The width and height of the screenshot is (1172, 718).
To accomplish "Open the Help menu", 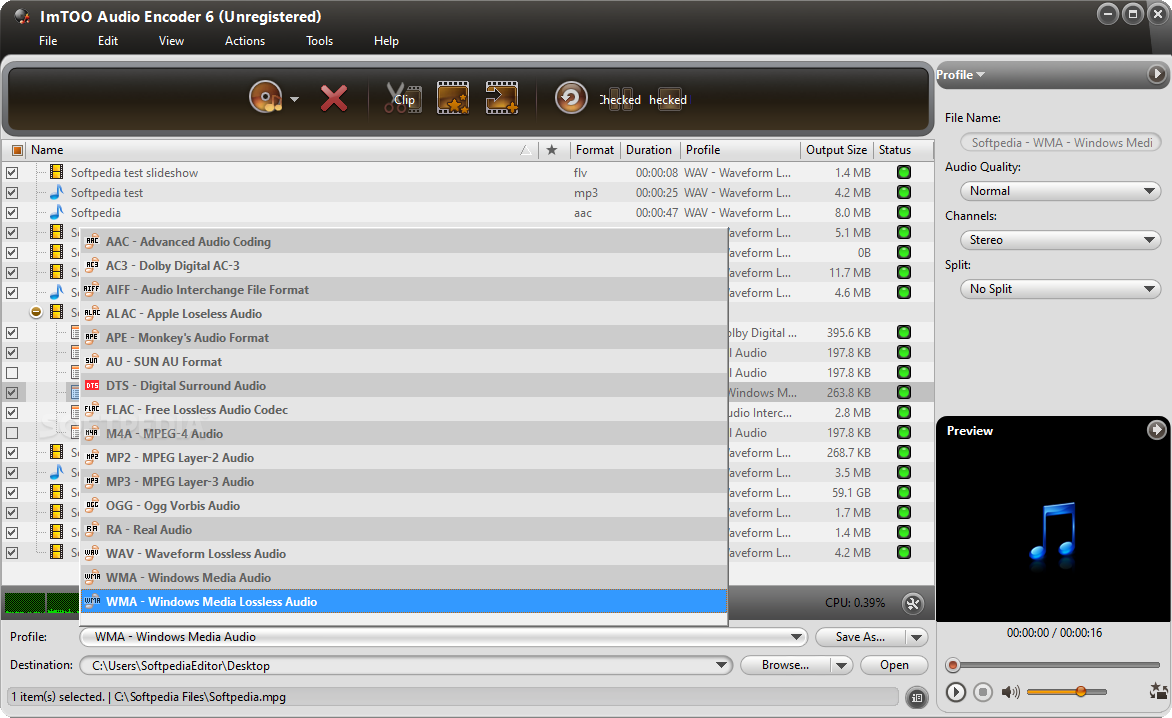I will [386, 41].
